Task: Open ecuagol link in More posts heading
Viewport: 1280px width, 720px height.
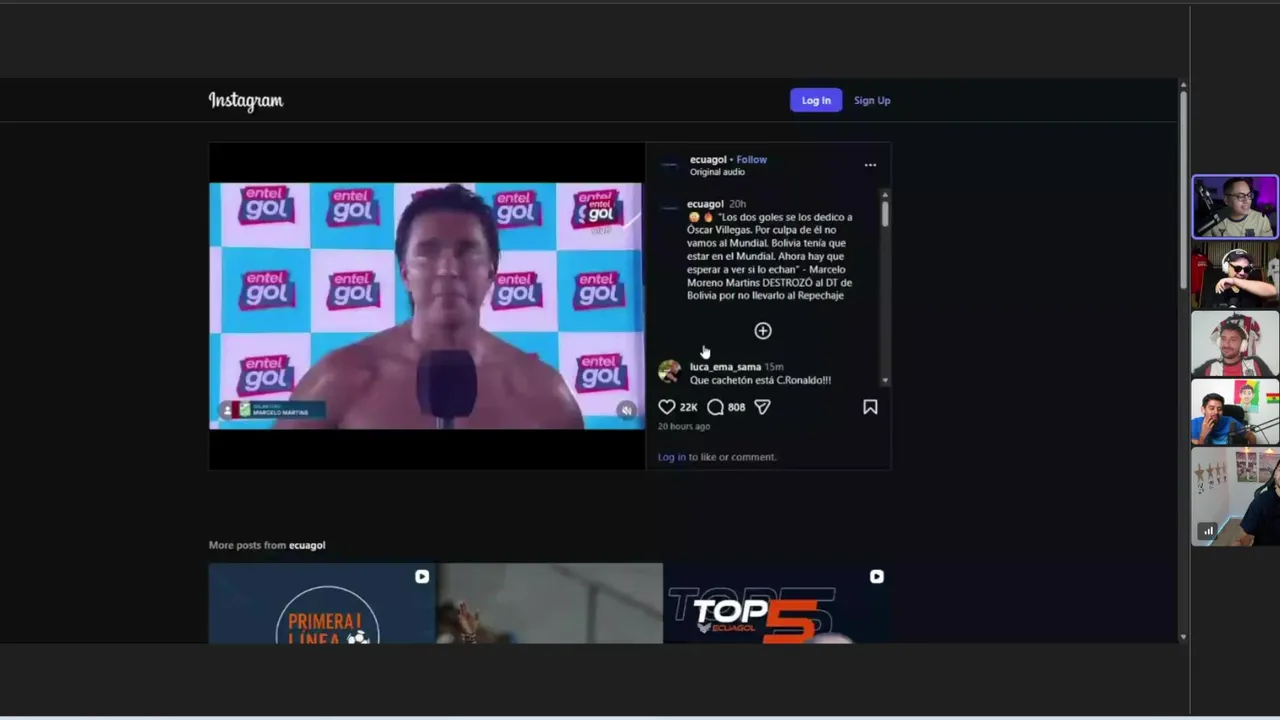Action: [x=307, y=545]
